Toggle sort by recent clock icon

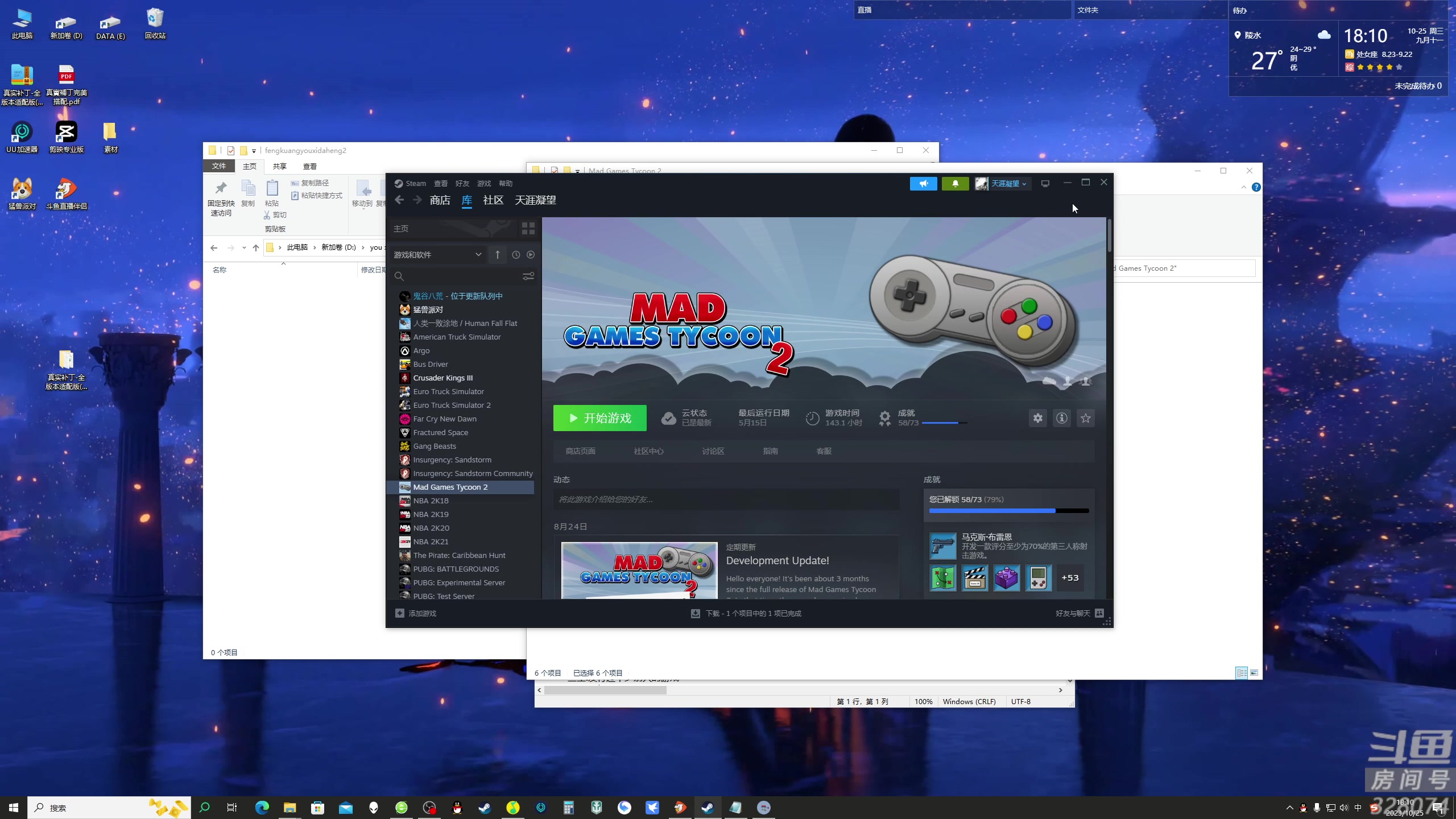516,255
